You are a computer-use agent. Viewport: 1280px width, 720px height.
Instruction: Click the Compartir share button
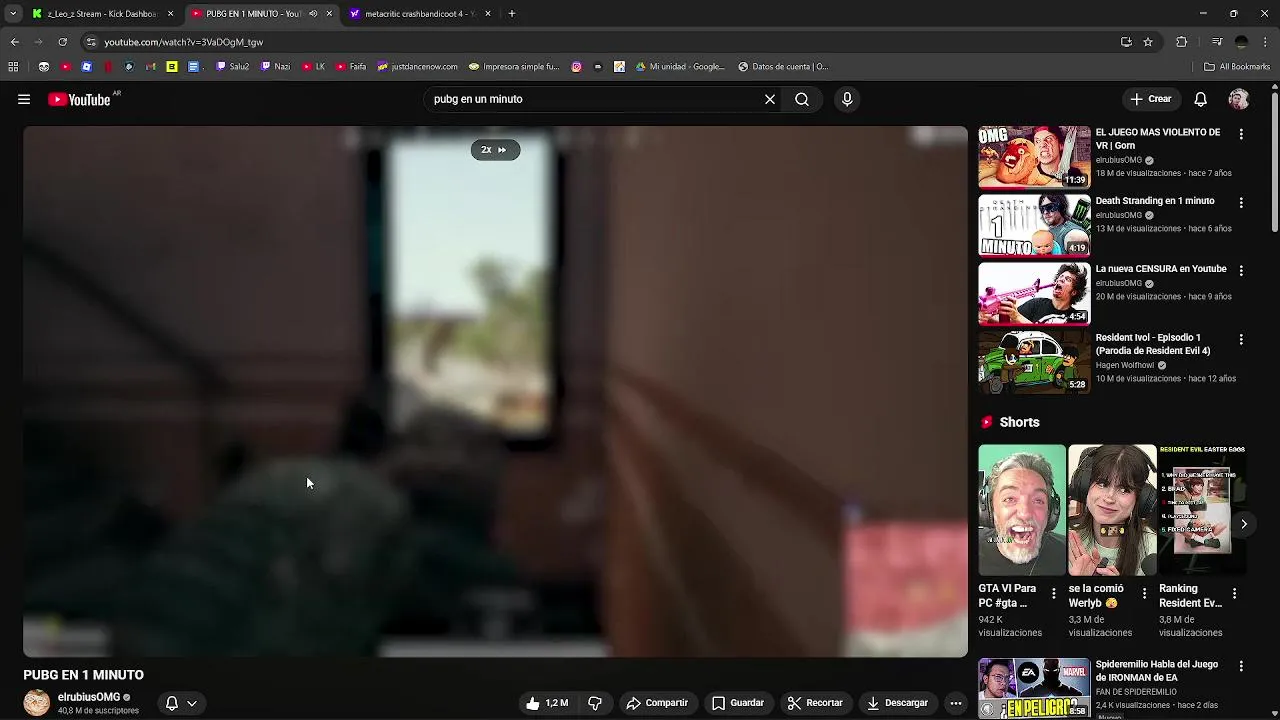(657, 703)
